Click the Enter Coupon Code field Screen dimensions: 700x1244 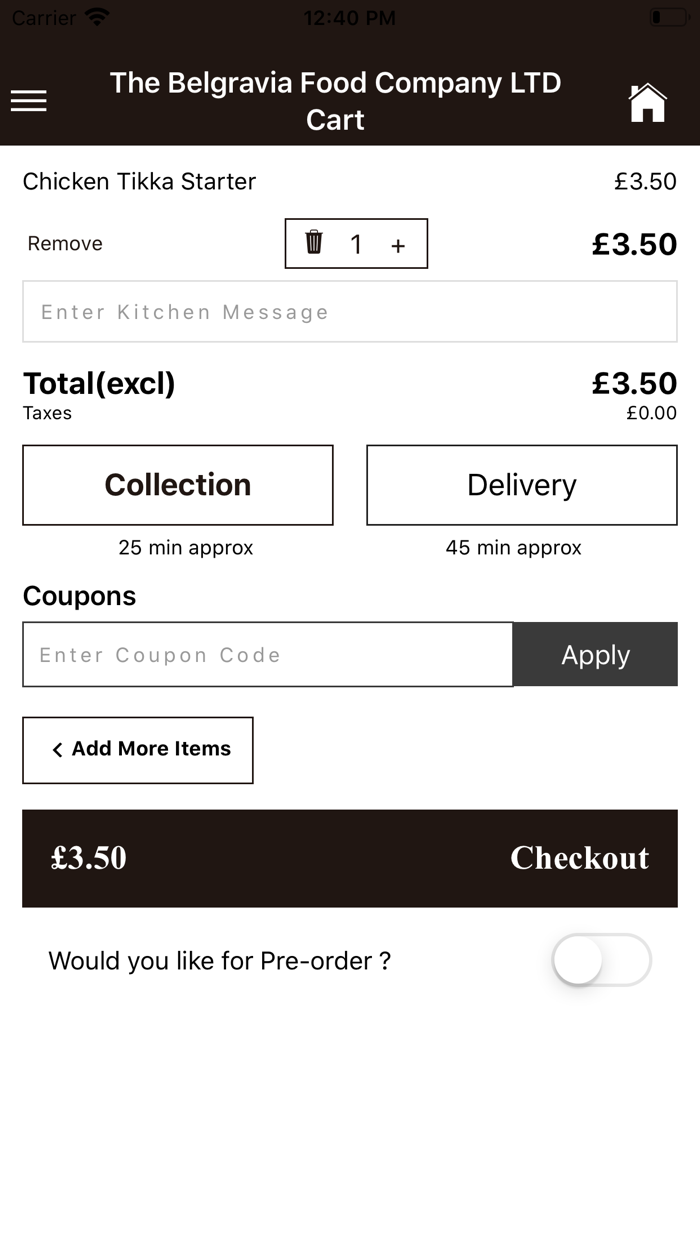(268, 655)
